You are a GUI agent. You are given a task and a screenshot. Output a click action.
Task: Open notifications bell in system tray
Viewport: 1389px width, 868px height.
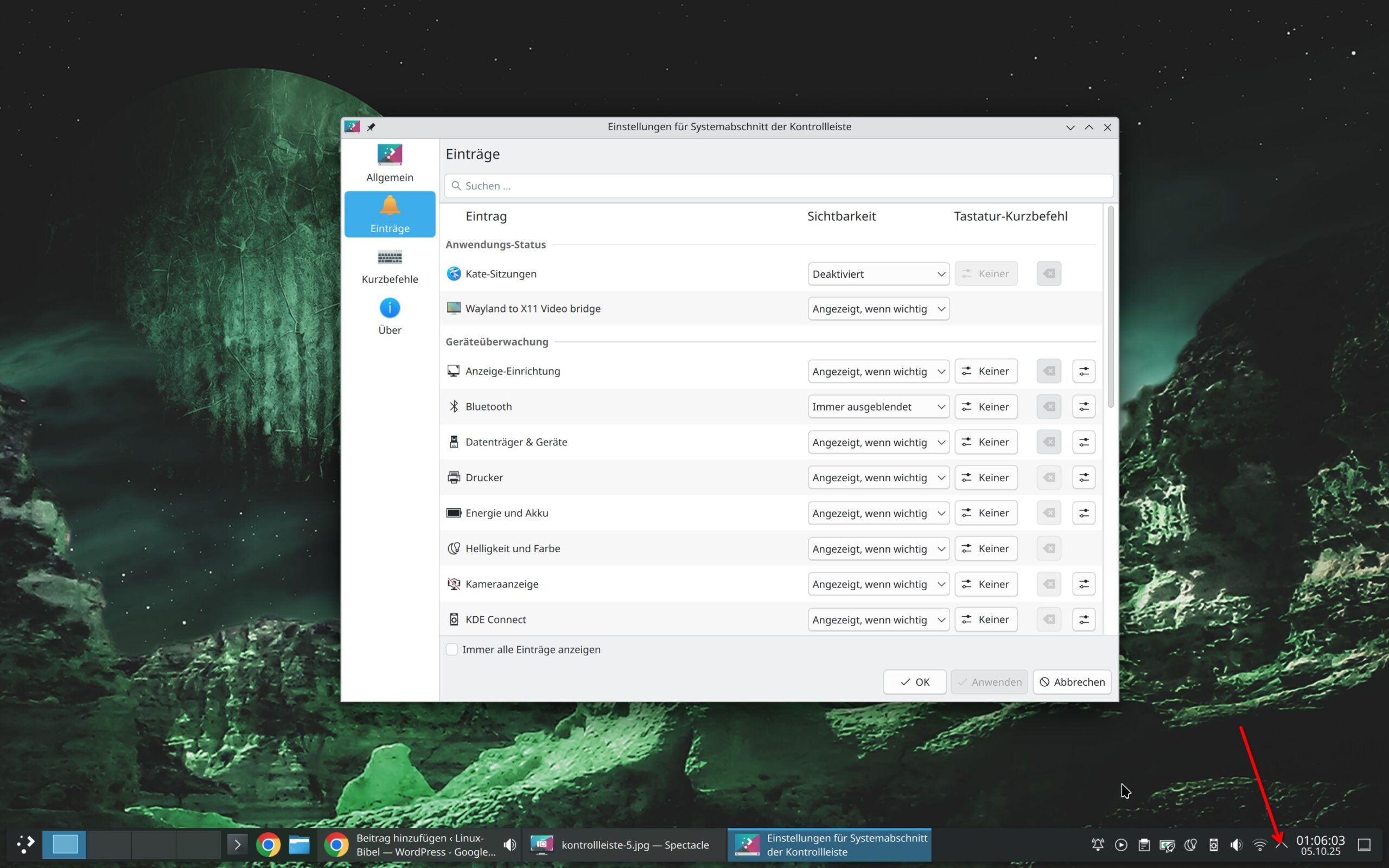tap(1098, 845)
